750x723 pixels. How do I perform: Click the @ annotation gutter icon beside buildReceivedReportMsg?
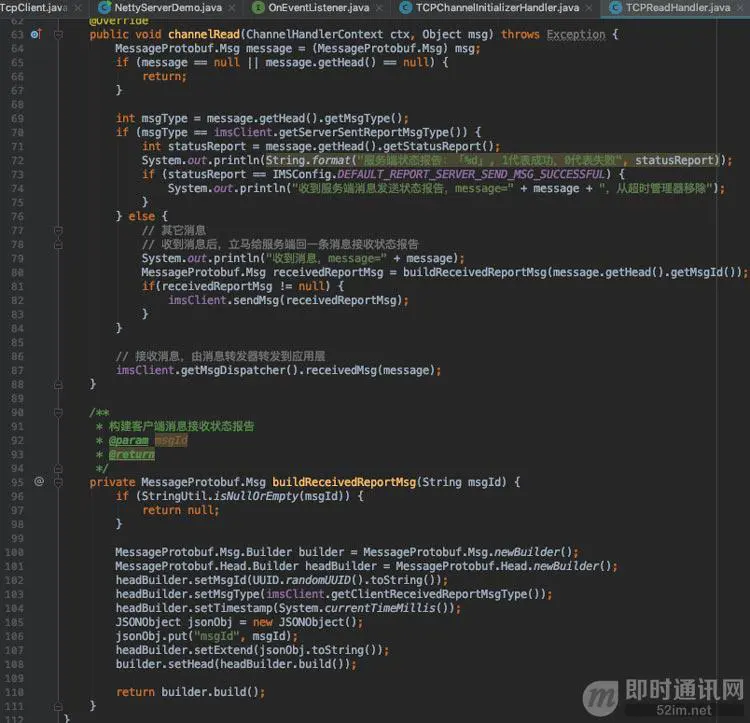39,481
